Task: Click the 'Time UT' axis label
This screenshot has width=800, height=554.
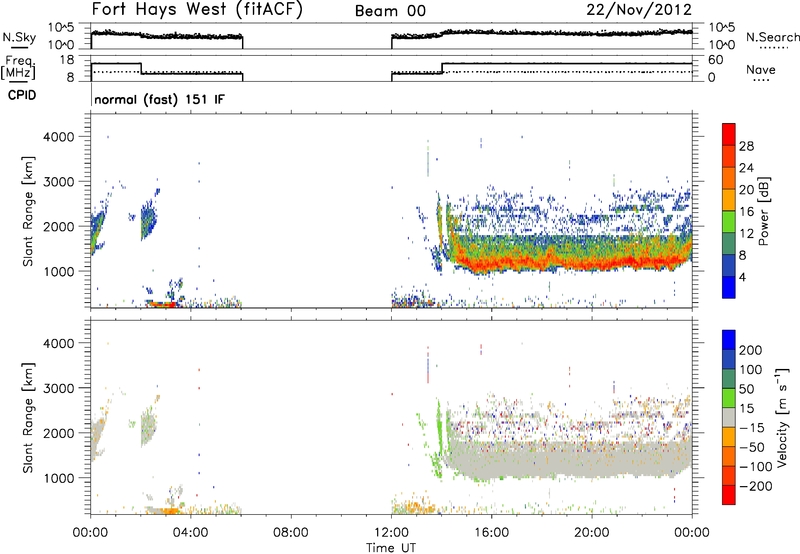Action: pyautogui.click(x=391, y=548)
